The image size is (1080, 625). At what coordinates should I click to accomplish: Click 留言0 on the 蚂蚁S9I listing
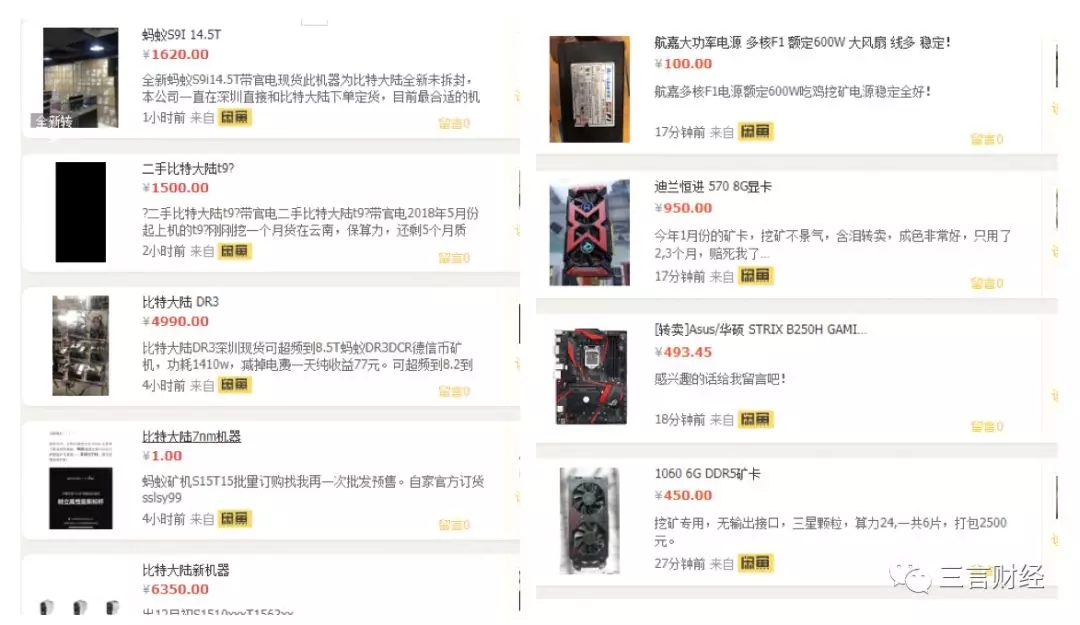click(x=454, y=123)
